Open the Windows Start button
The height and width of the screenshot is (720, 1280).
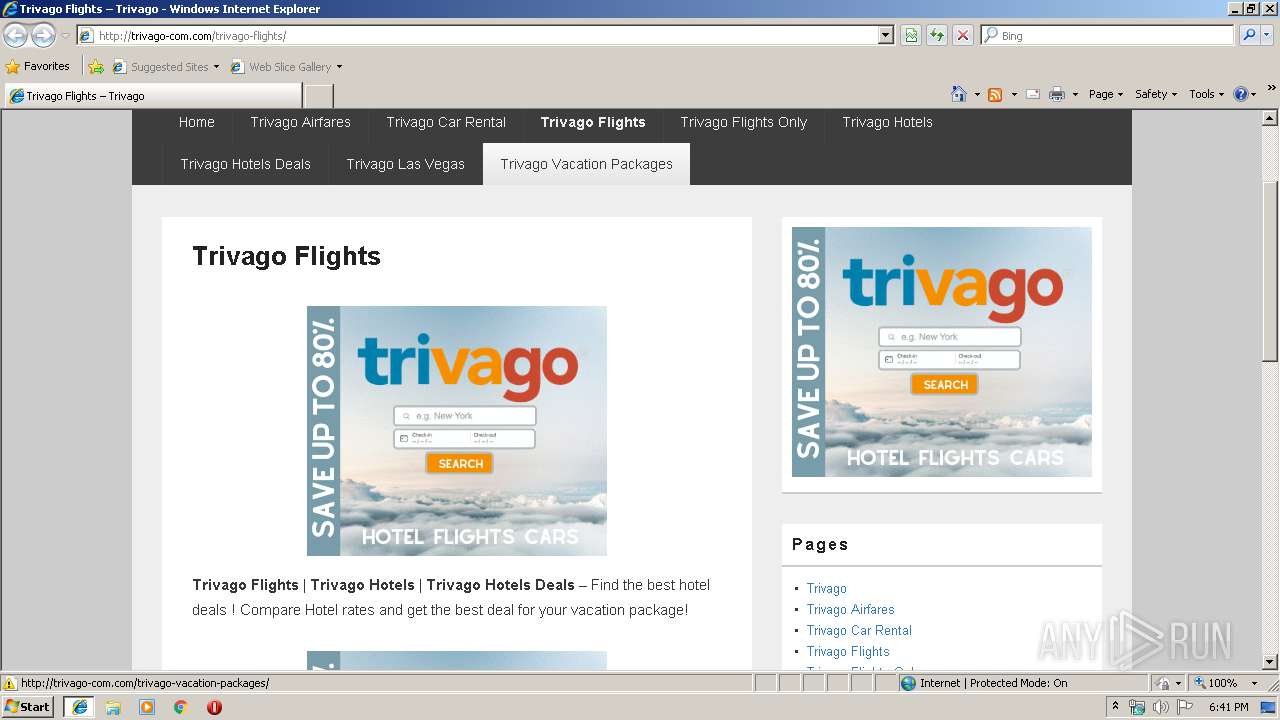pyautogui.click(x=27, y=706)
